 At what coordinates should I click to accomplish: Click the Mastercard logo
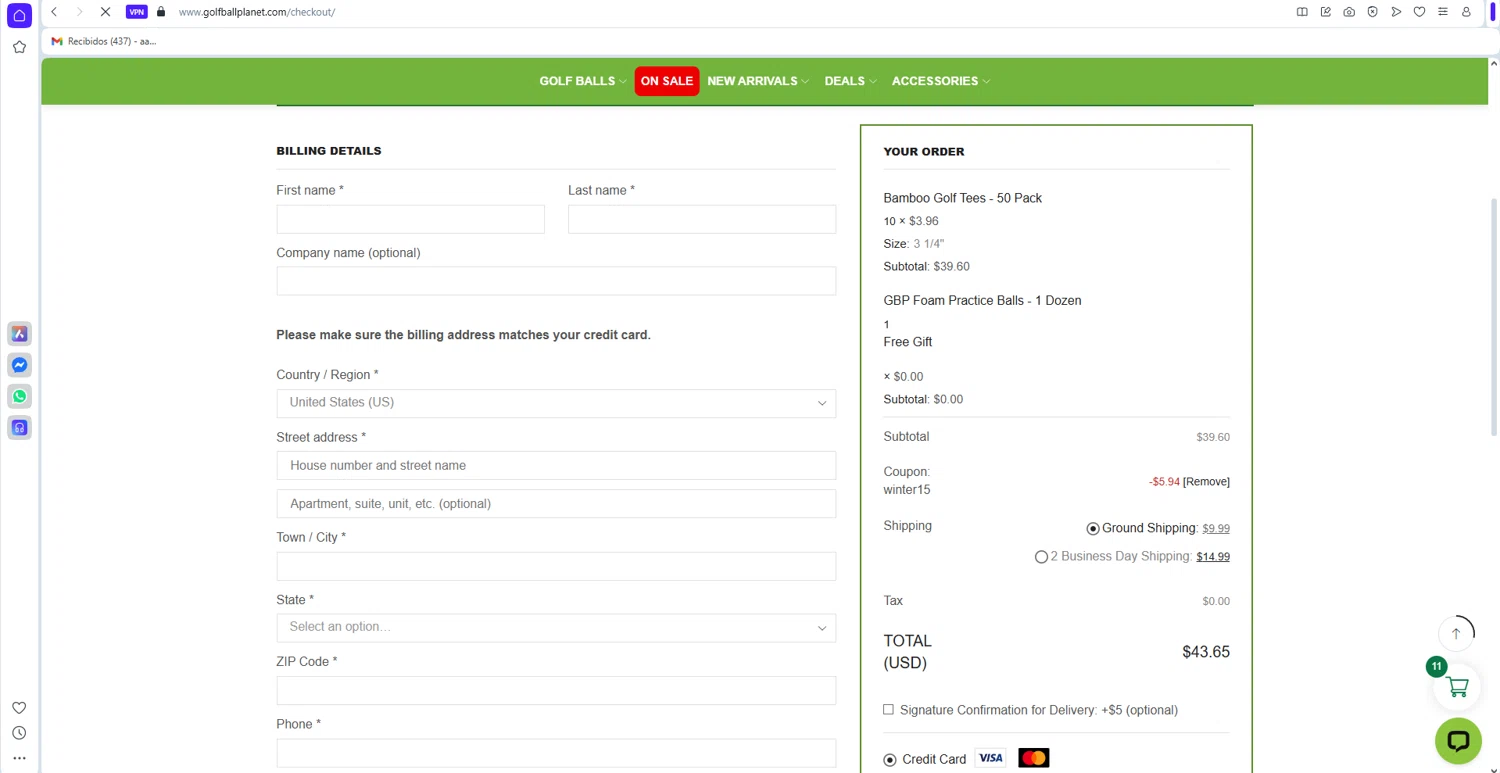pos(1034,758)
